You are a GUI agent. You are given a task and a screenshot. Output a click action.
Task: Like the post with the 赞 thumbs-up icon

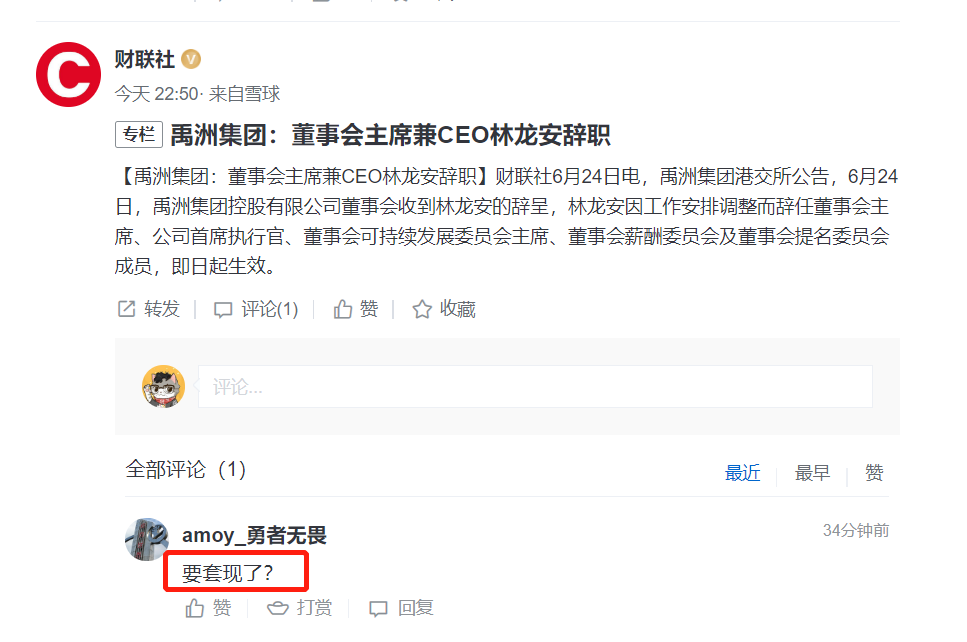(343, 309)
